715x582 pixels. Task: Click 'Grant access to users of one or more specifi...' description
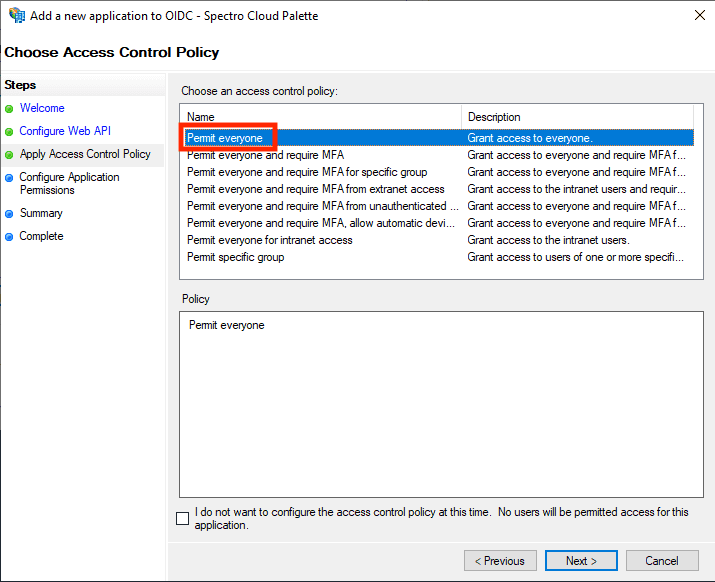click(x=575, y=257)
